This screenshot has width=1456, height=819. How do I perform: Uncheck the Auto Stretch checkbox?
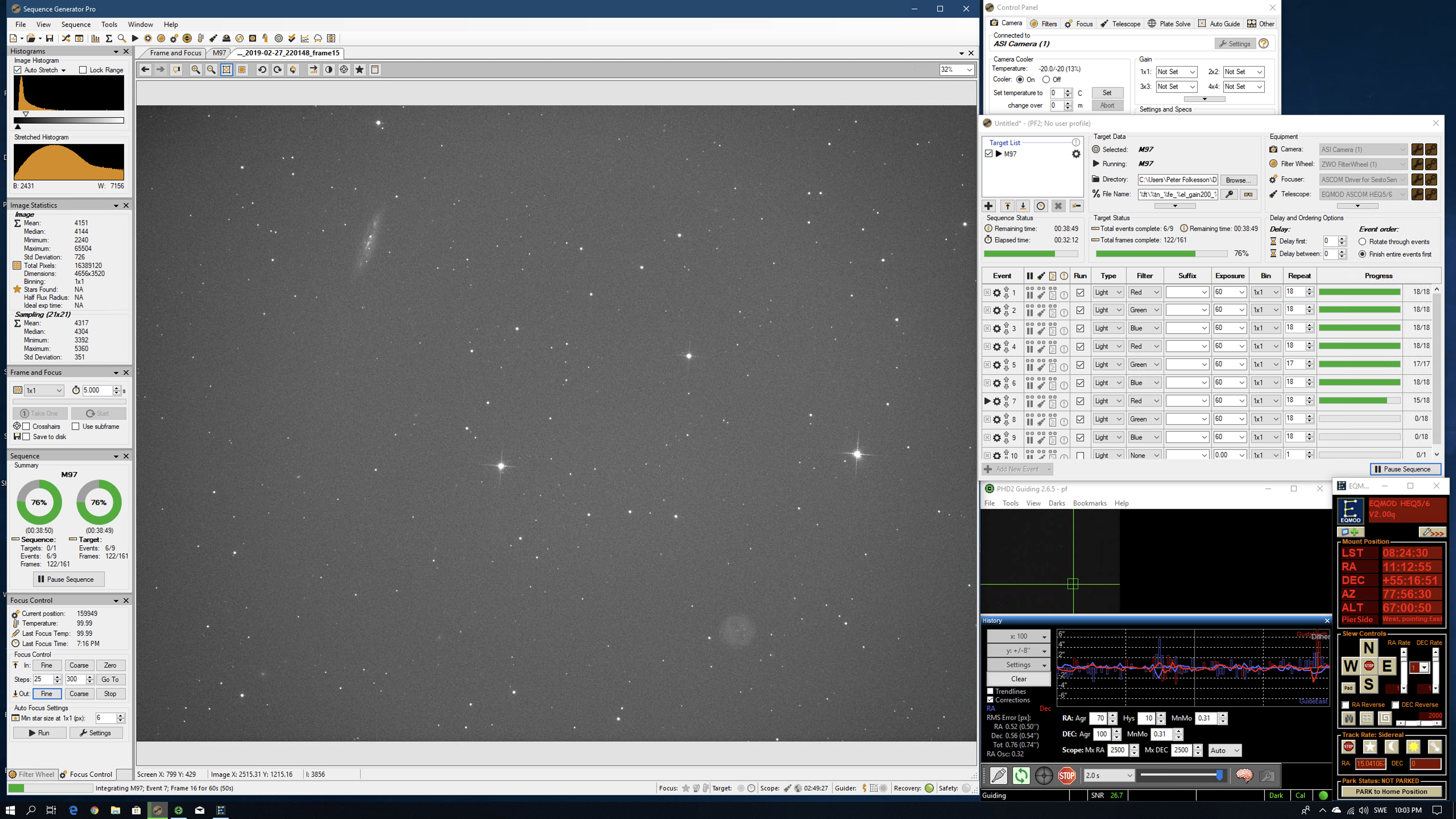tap(18, 70)
